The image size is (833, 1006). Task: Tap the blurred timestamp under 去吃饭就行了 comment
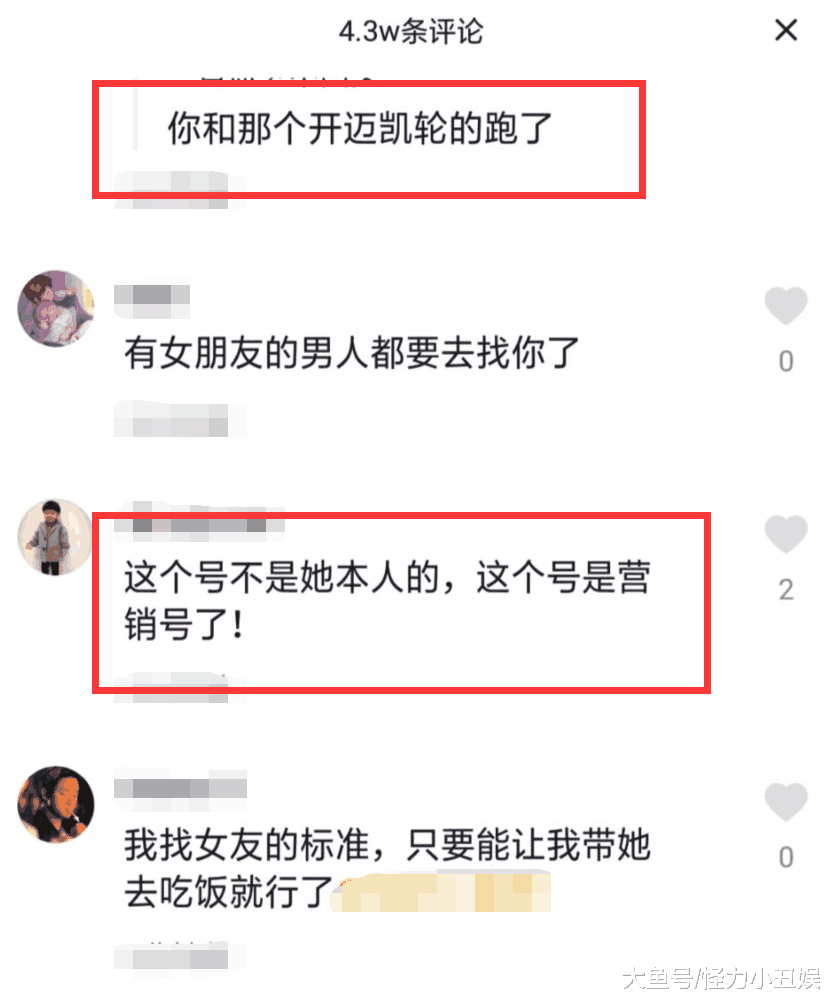tap(171, 957)
